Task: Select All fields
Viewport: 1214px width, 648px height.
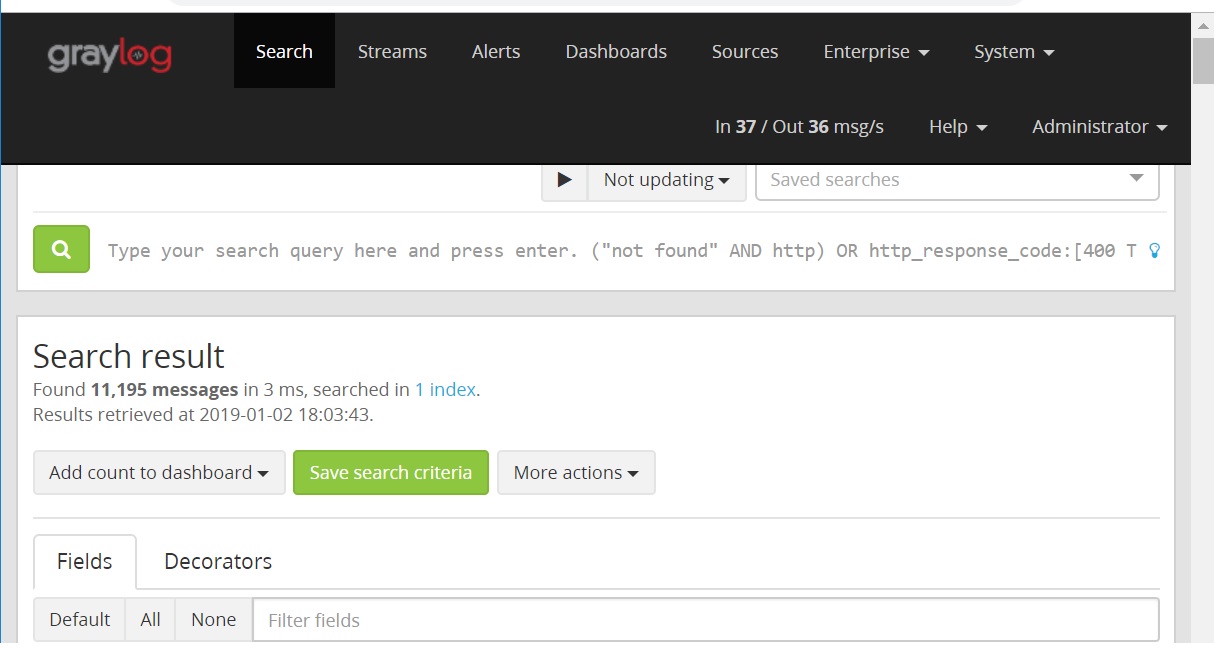Action: pos(150,620)
